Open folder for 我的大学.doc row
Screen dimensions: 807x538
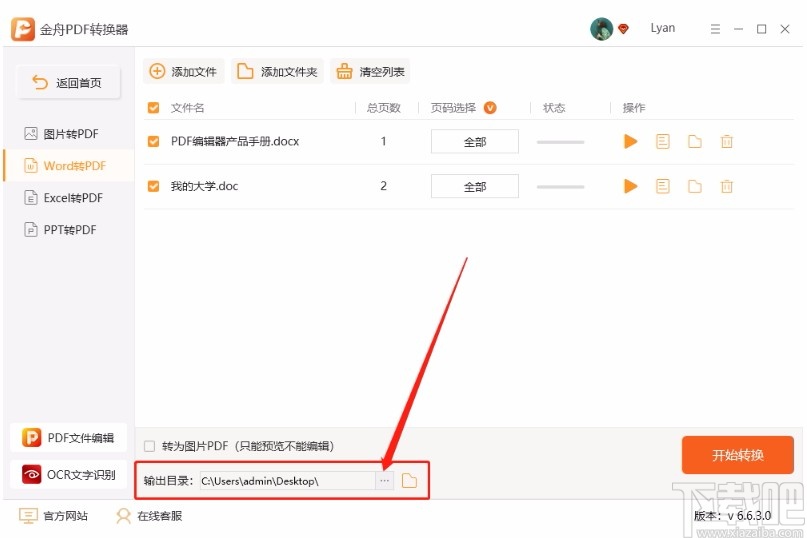click(x=695, y=186)
